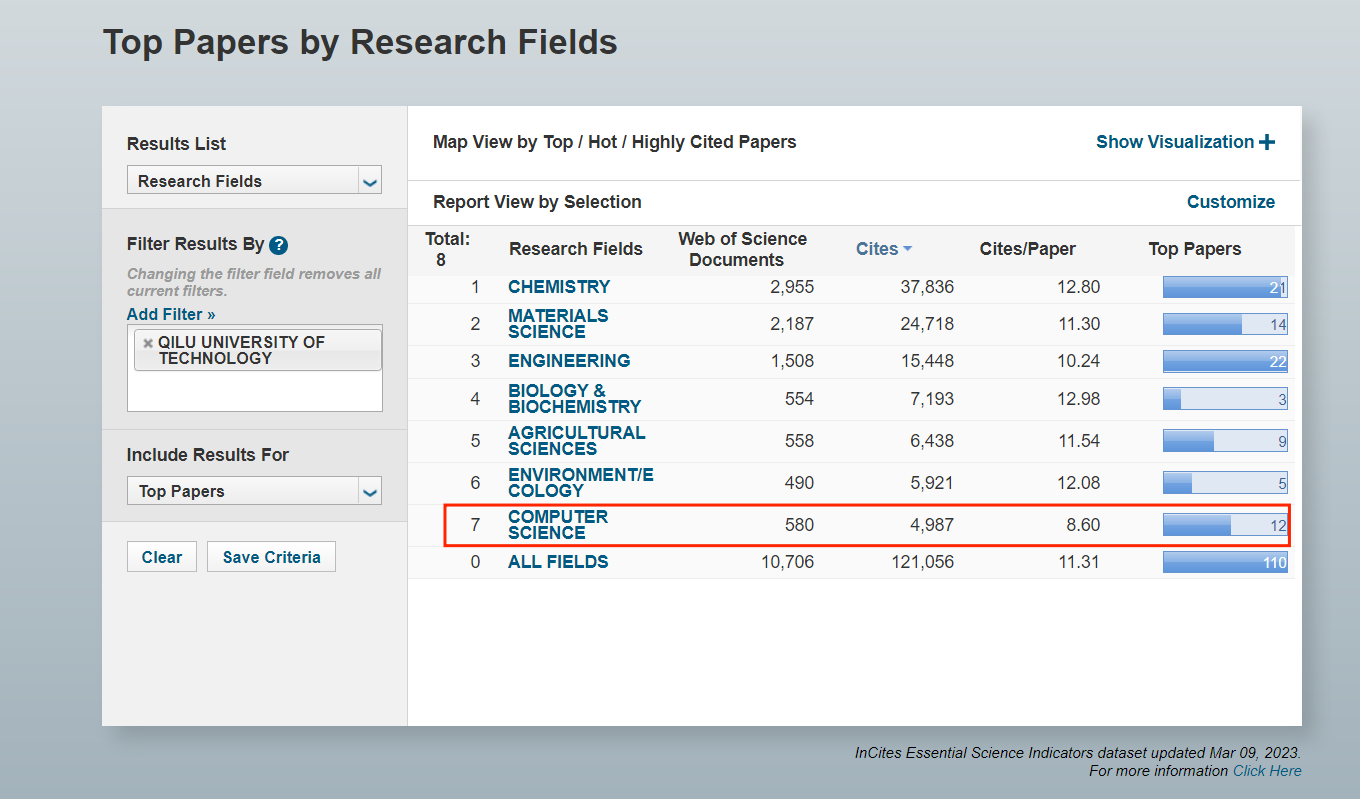
Task: Open the Chemistry research field link
Action: (x=558, y=287)
